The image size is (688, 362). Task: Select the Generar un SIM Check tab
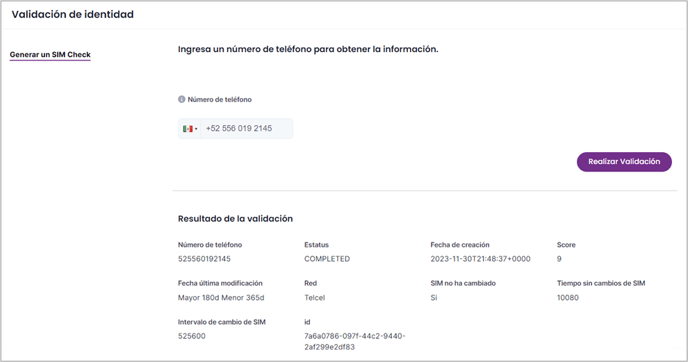pyautogui.click(x=50, y=55)
